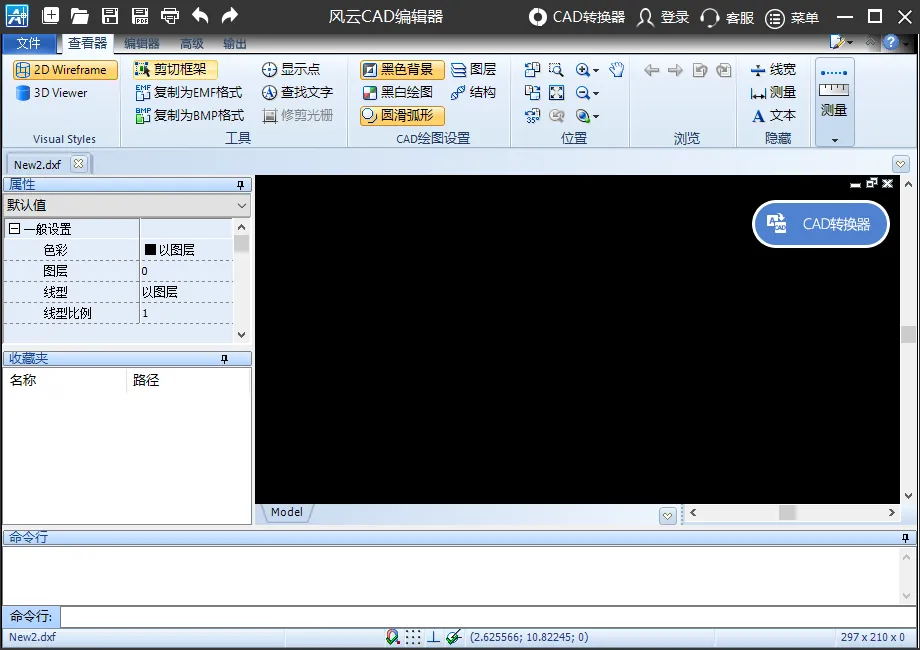This screenshot has height=650, width=920.
Task: Toggle the 黑色背景 black background option
Action: pyautogui.click(x=402, y=70)
